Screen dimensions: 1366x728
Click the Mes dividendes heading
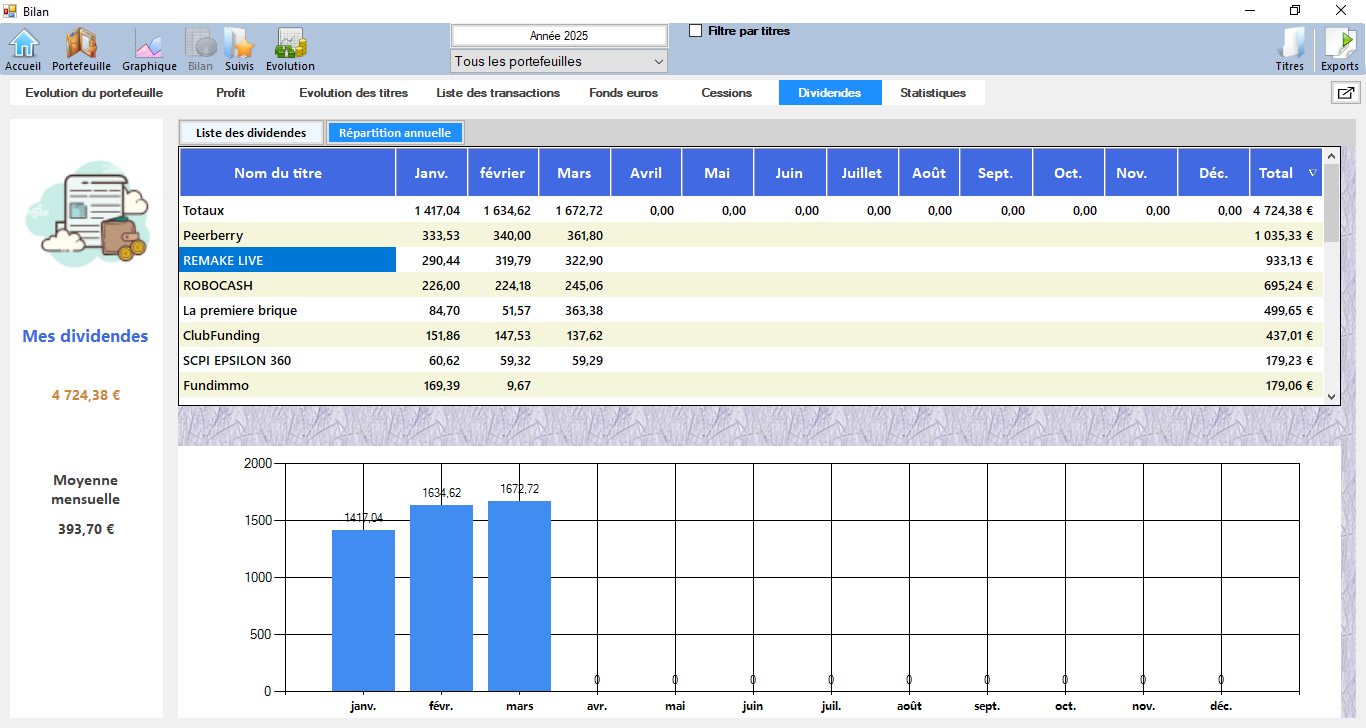(x=85, y=336)
